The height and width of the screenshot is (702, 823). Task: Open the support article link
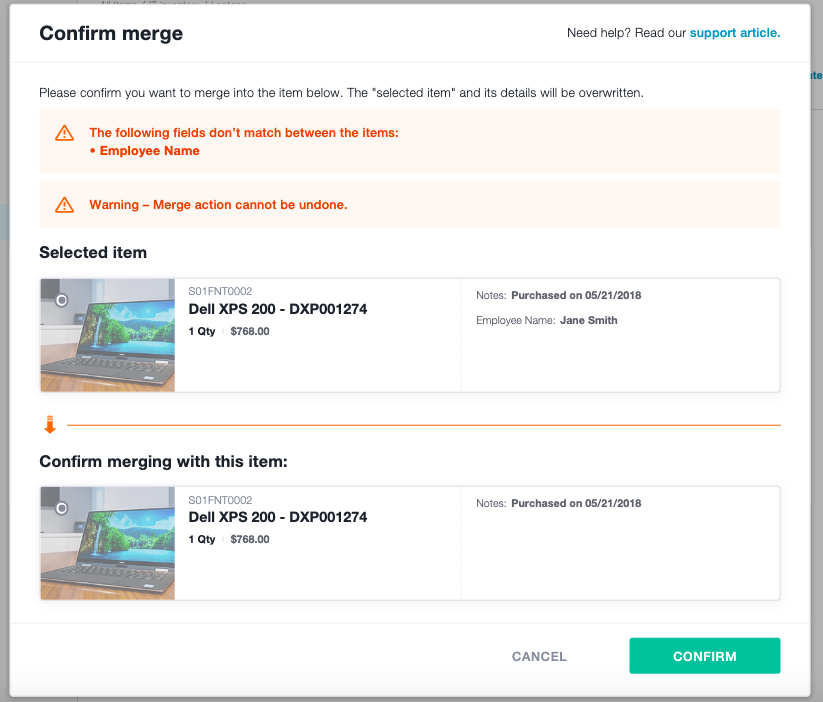click(735, 33)
